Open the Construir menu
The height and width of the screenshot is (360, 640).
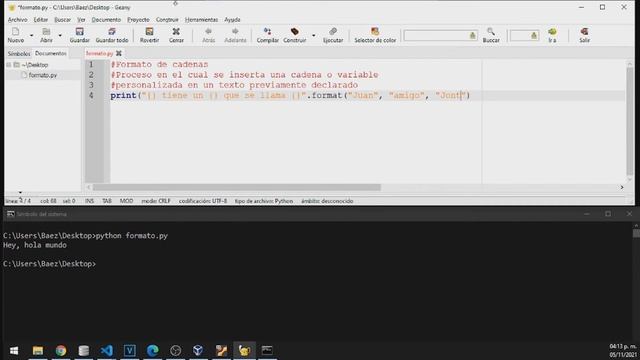pos(167,20)
